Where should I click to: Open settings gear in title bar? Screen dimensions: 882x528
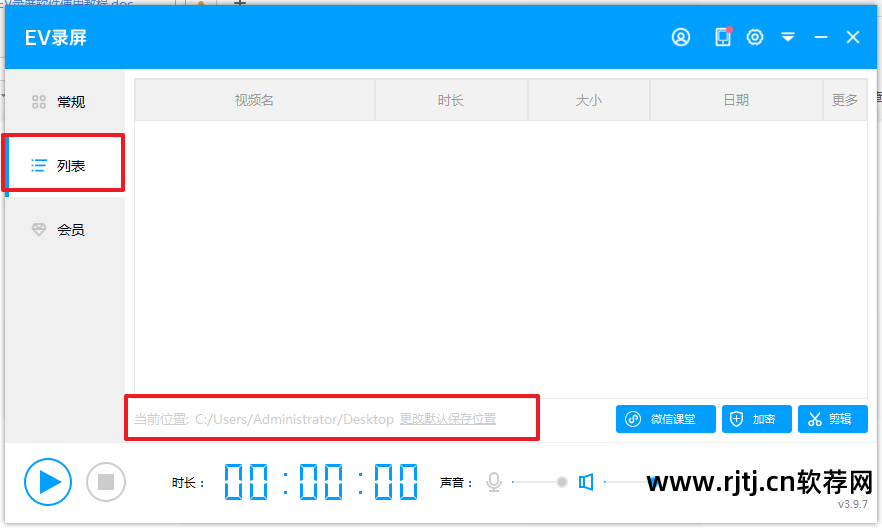[755, 37]
